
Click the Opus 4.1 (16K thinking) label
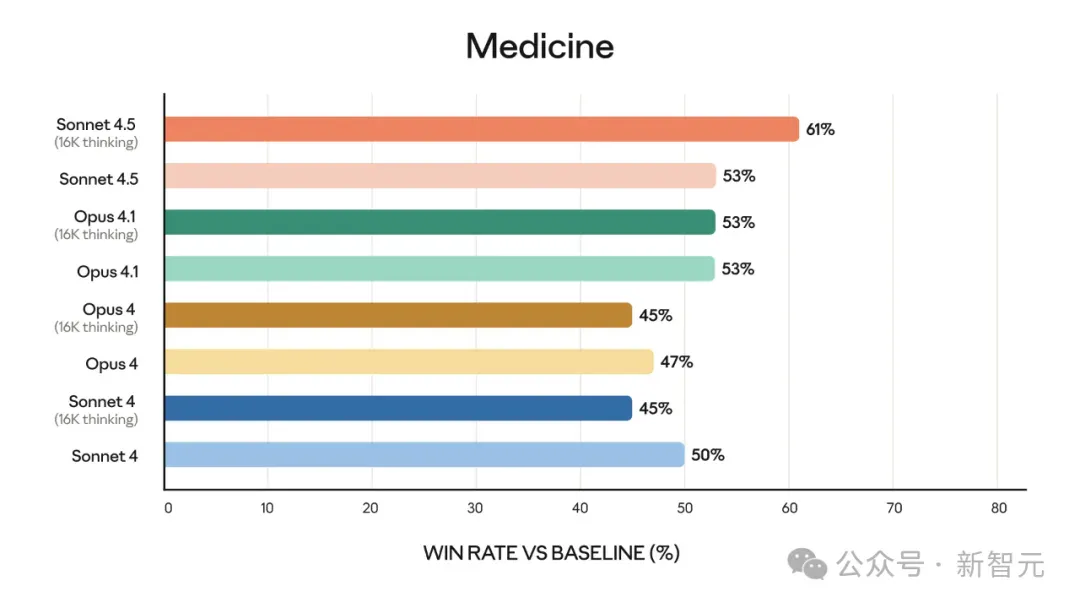point(96,225)
